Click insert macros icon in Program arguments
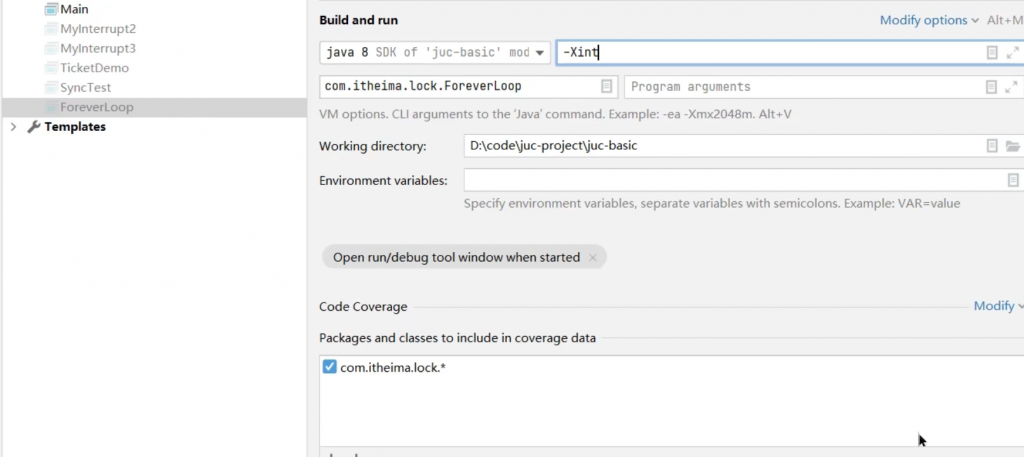Viewport: 1024px width, 457px height. click(x=992, y=87)
